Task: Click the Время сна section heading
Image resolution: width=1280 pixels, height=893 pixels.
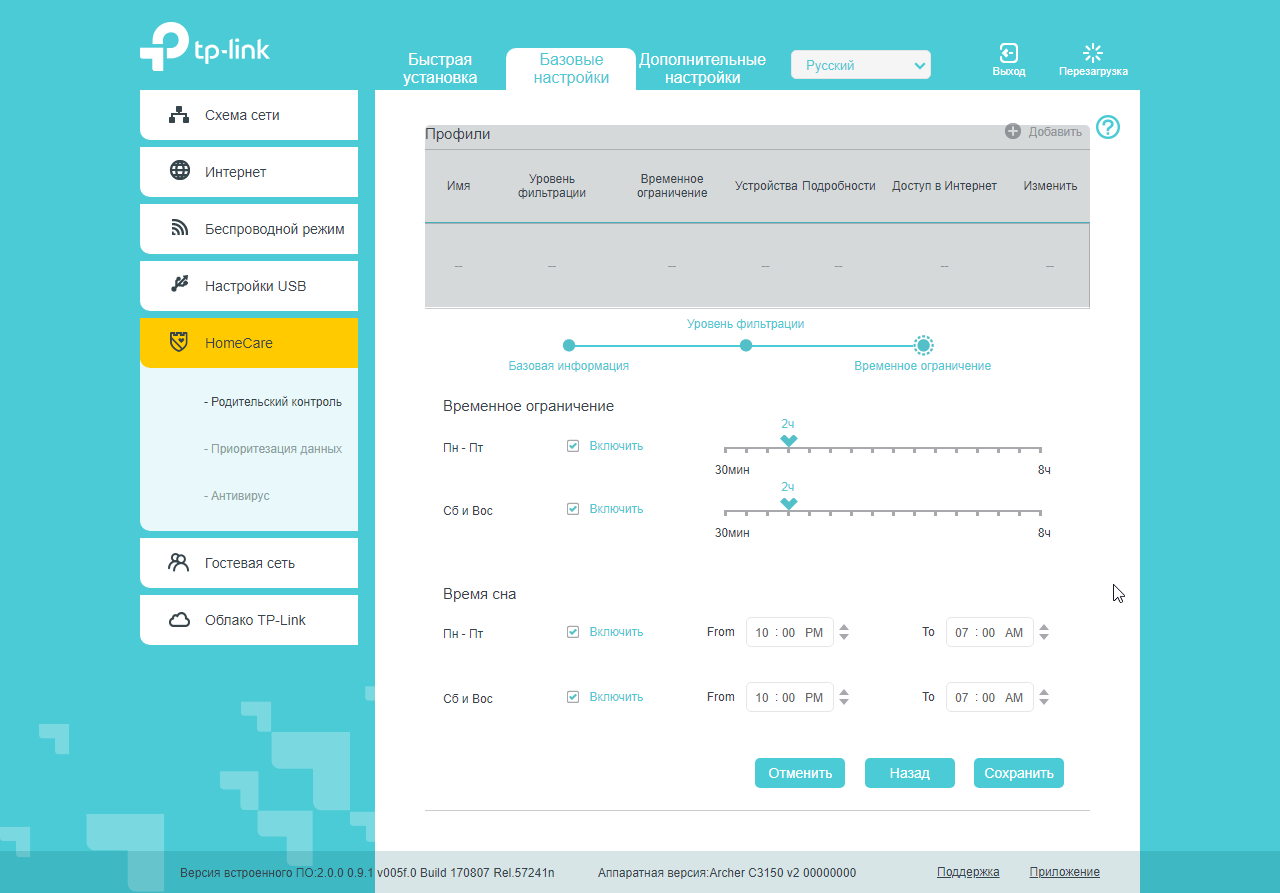Action: (x=480, y=594)
